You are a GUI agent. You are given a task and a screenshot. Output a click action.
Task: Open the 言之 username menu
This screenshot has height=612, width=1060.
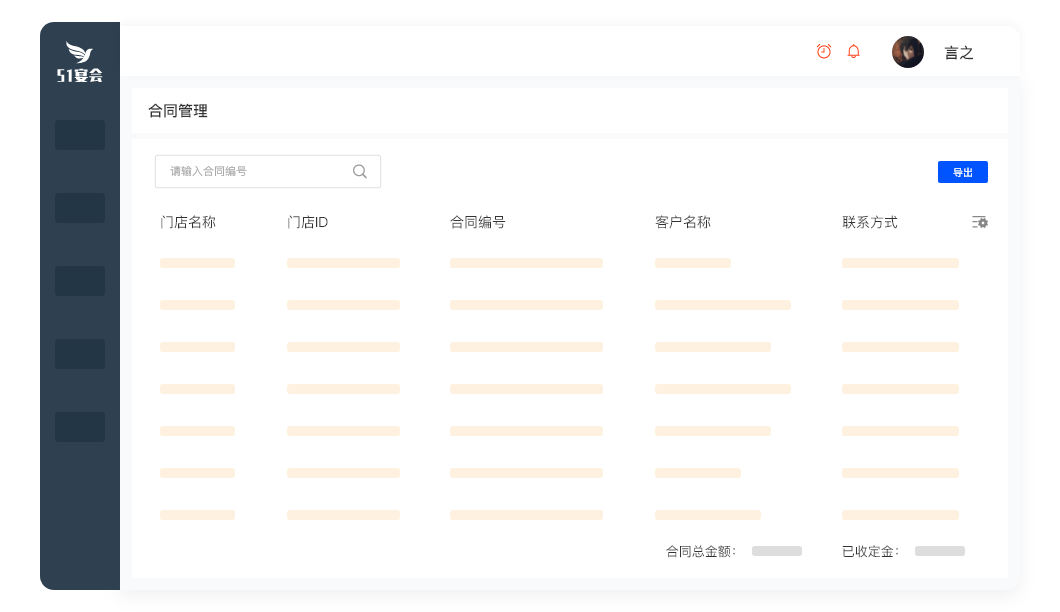tap(959, 53)
